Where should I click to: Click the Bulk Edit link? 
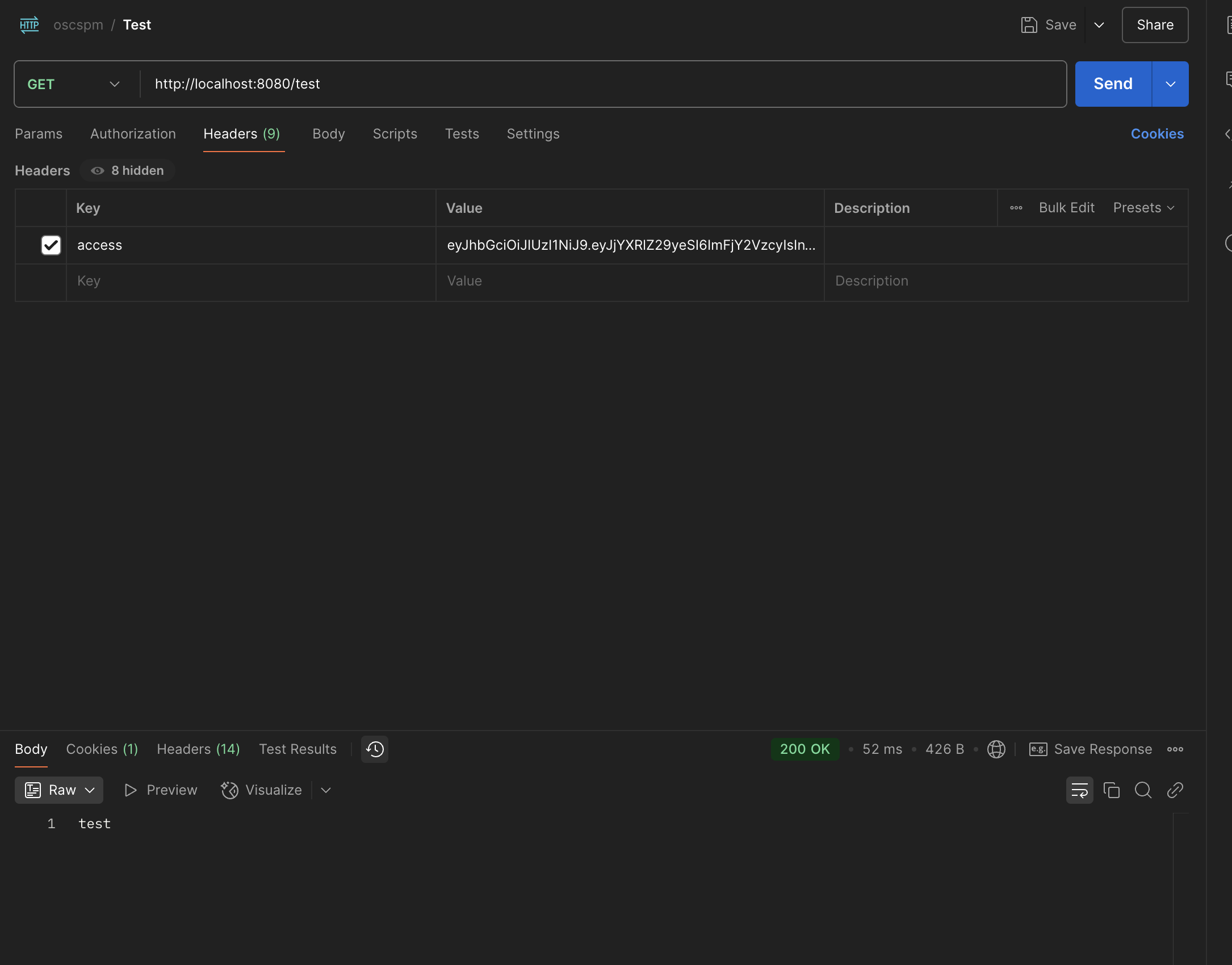click(x=1066, y=208)
